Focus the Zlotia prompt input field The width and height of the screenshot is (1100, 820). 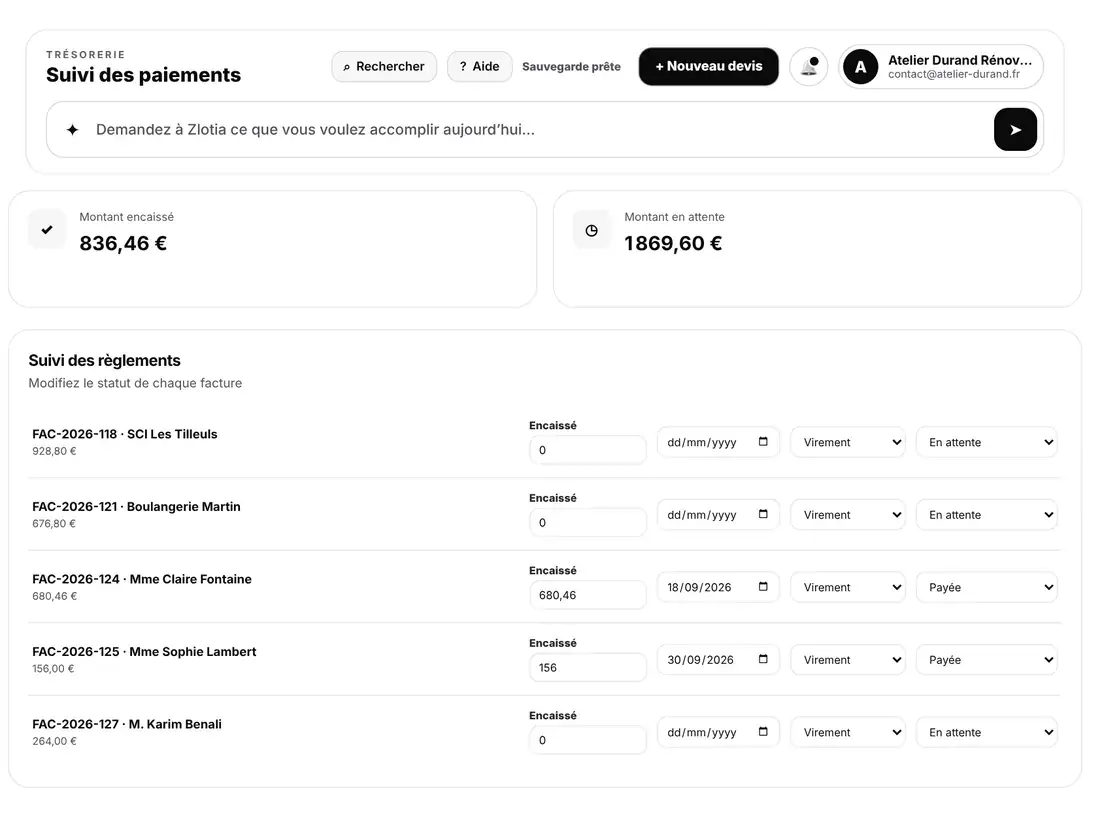pos(540,130)
